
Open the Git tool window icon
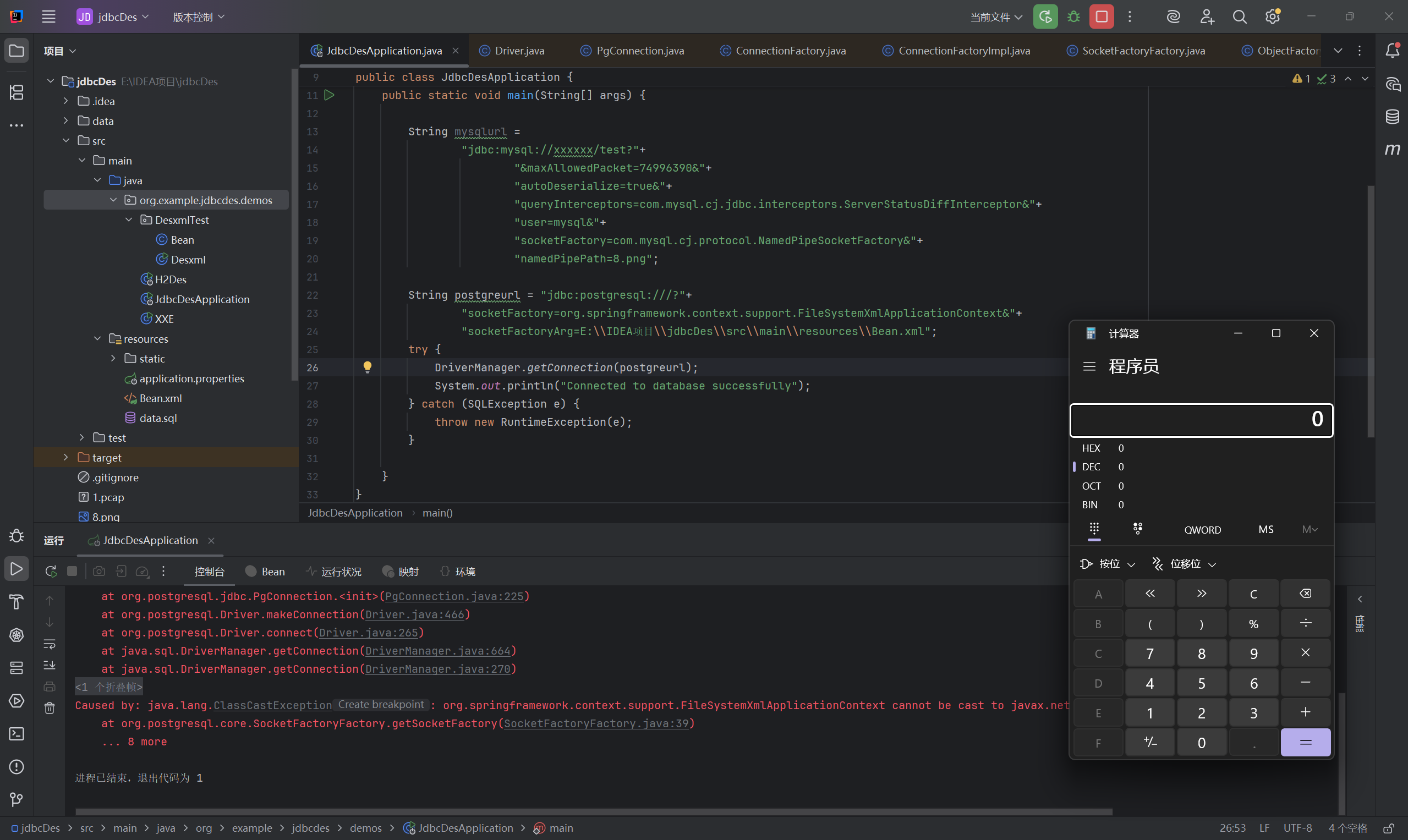[17, 799]
